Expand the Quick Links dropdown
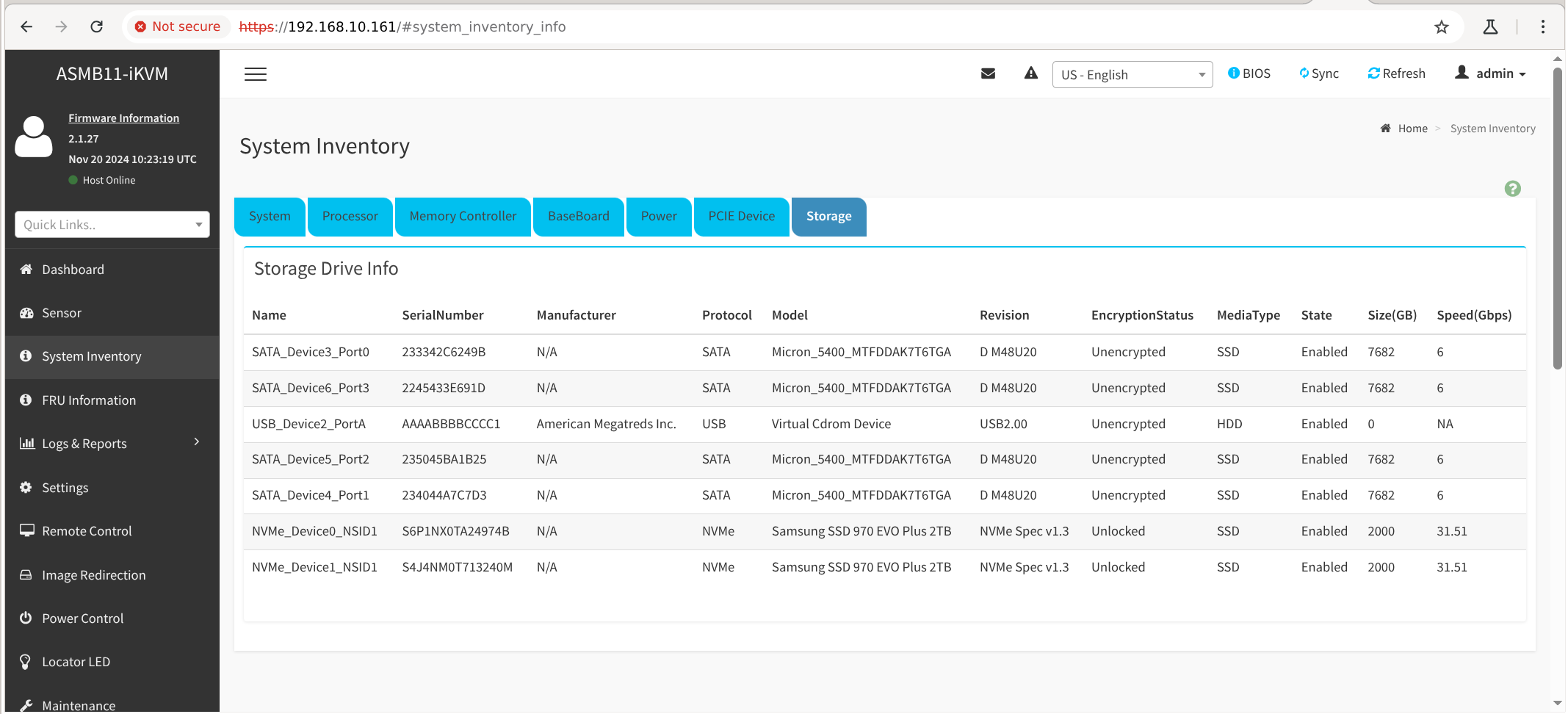The image size is (1568, 714). click(x=112, y=225)
